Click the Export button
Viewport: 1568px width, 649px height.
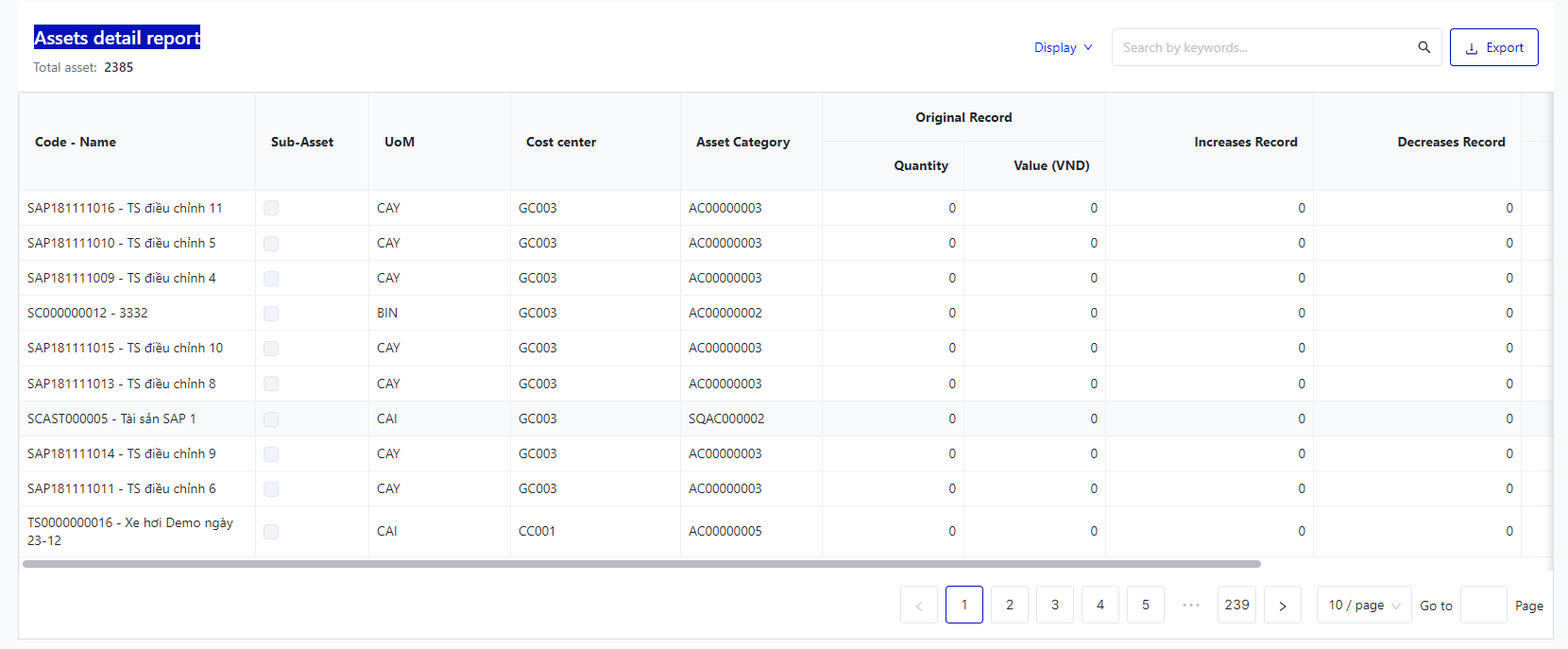point(1493,47)
